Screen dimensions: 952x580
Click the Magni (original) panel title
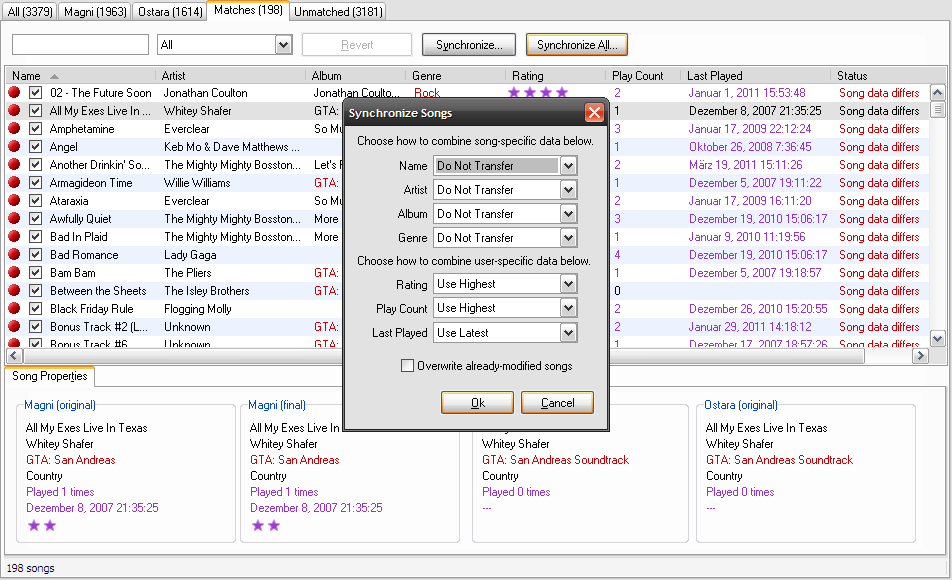pos(60,405)
